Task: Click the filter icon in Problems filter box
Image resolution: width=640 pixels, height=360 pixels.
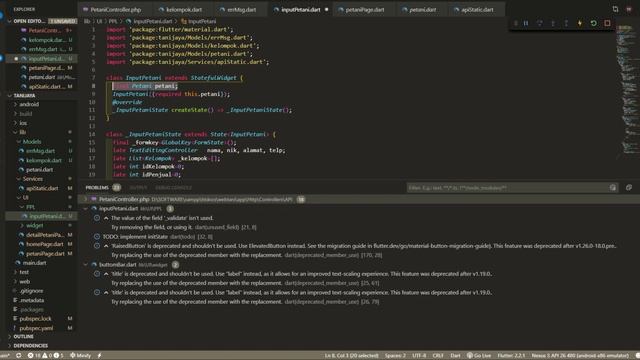Action: tap(613, 188)
